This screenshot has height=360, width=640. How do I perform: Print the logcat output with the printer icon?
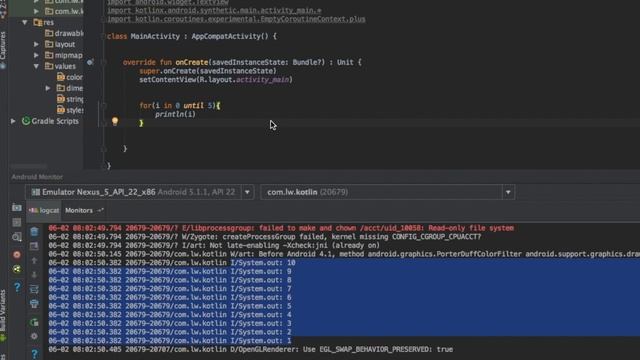(x=34, y=304)
